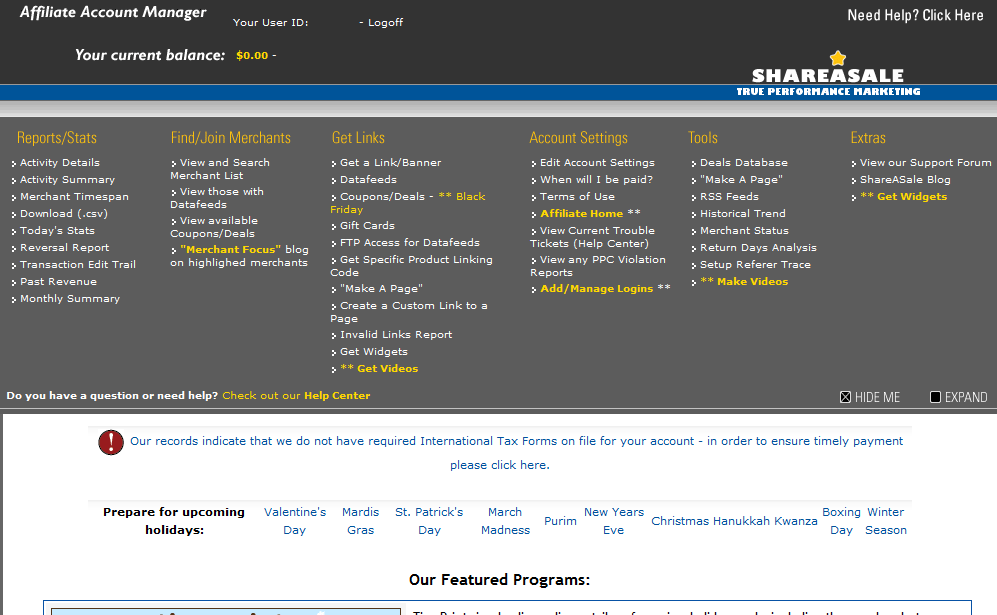This screenshot has height=615, width=997.
Task: View any PPC Violation Reports
Action: coord(598,266)
